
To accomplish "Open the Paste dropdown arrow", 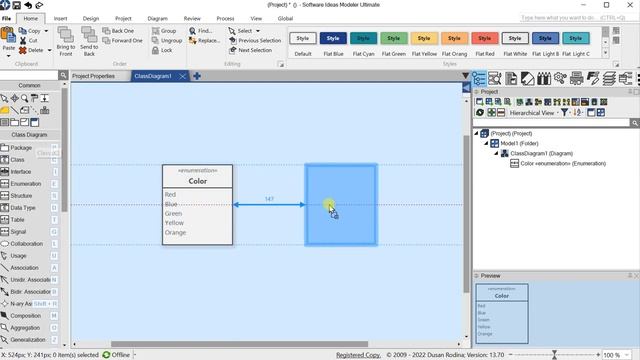I will click(8, 56).
